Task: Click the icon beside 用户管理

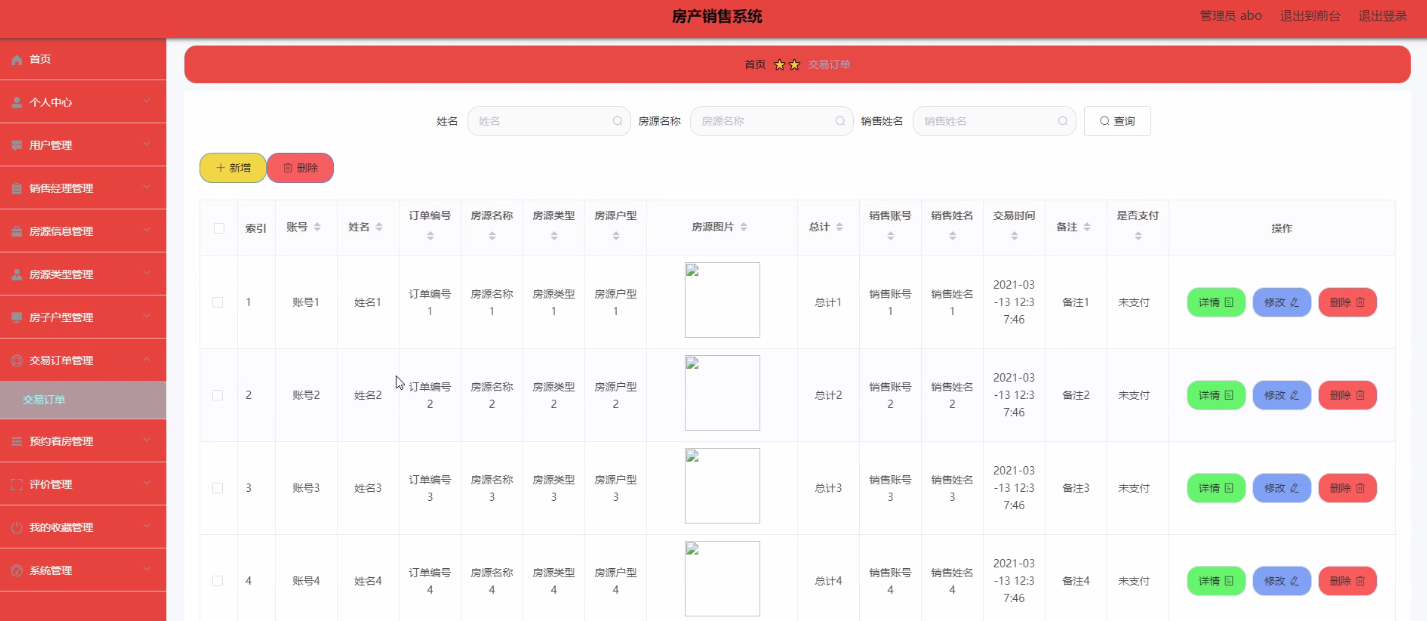Action: click(16, 146)
